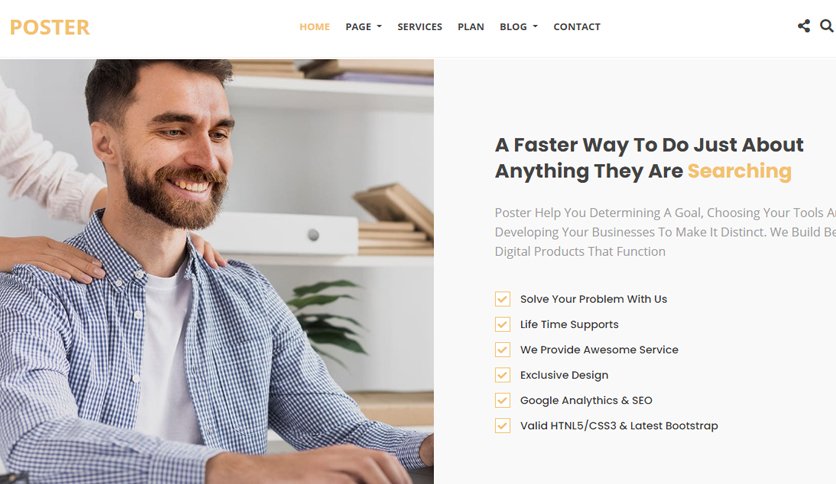The height and width of the screenshot is (484, 836).
Task: Click the Exclusive Design list text
Action: click(x=564, y=375)
